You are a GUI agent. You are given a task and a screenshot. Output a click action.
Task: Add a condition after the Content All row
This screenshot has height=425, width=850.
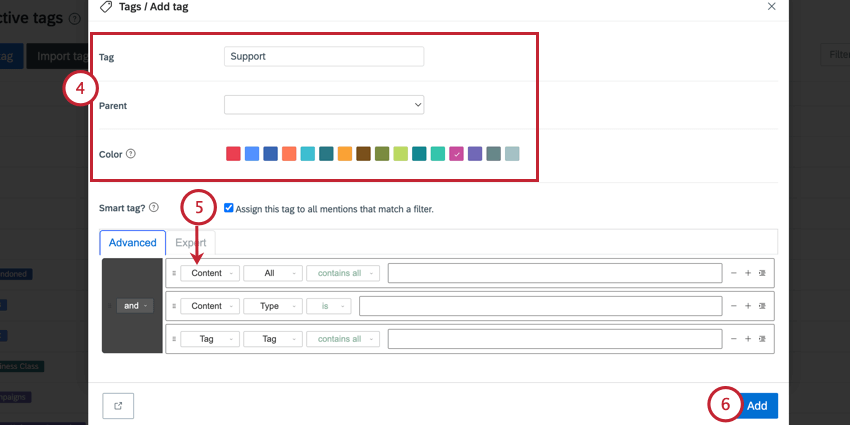(x=748, y=273)
